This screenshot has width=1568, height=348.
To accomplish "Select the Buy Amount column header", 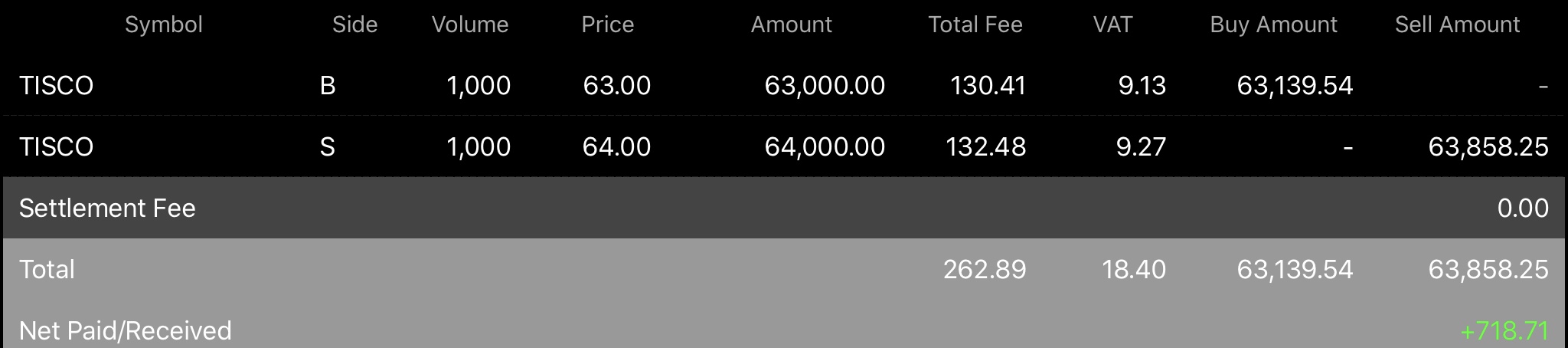I will point(1273,25).
